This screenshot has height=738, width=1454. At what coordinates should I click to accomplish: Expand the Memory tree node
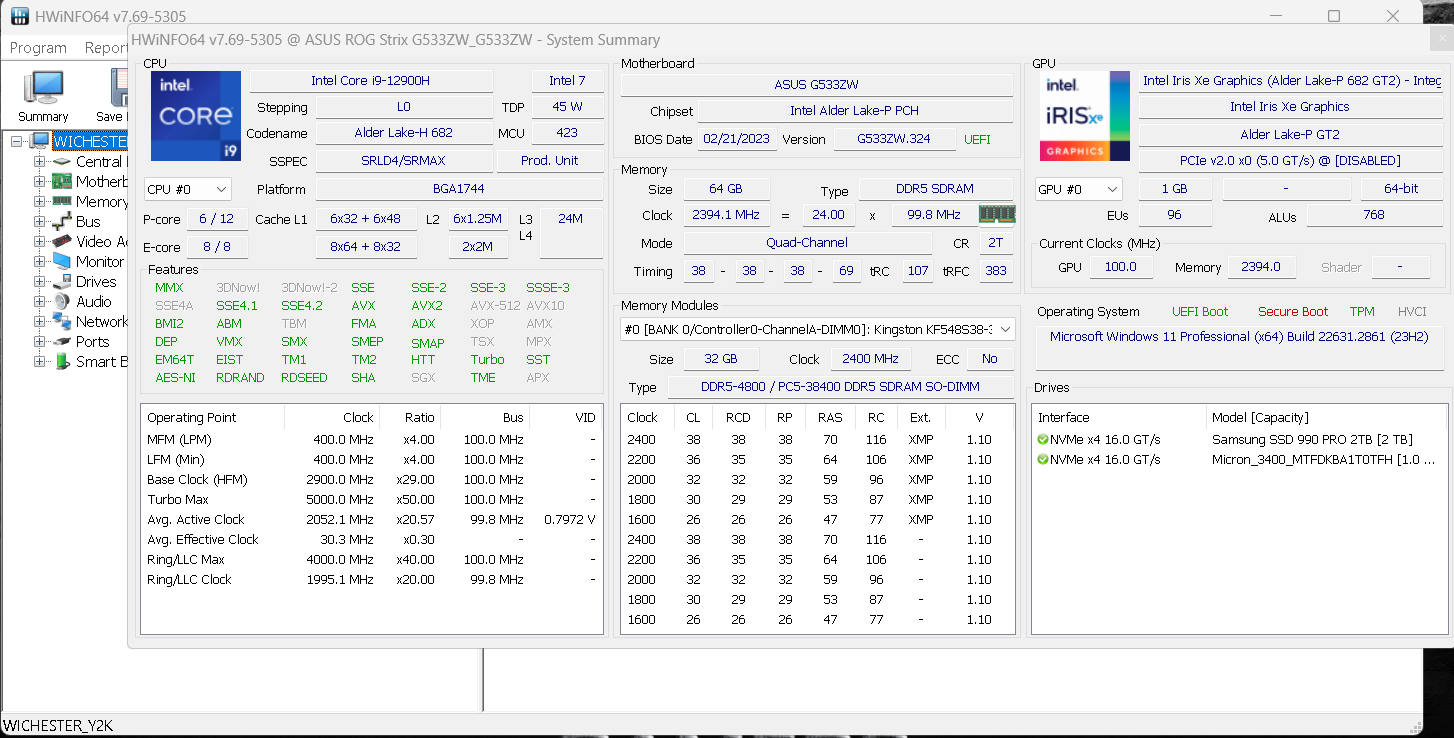pos(39,202)
